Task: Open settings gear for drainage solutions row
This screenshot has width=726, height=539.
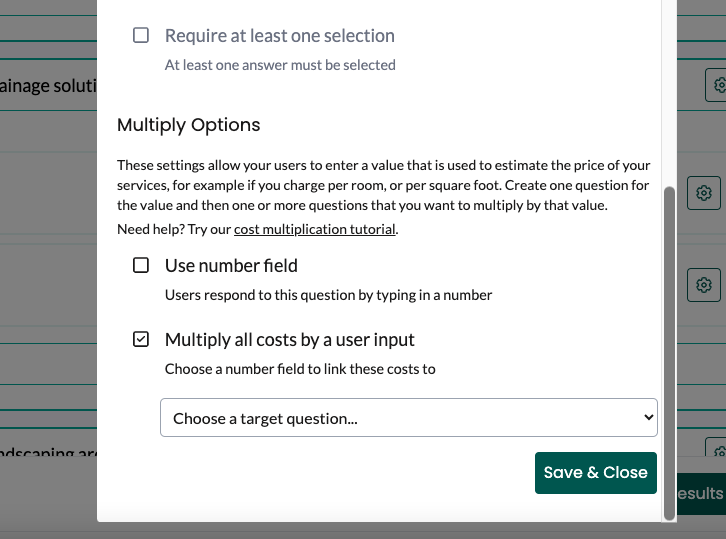Action: (716, 85)
